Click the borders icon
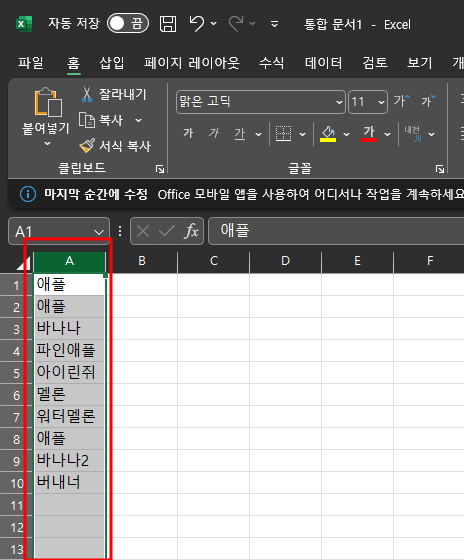The image size is (464, 560). click(x=284, y=134)
